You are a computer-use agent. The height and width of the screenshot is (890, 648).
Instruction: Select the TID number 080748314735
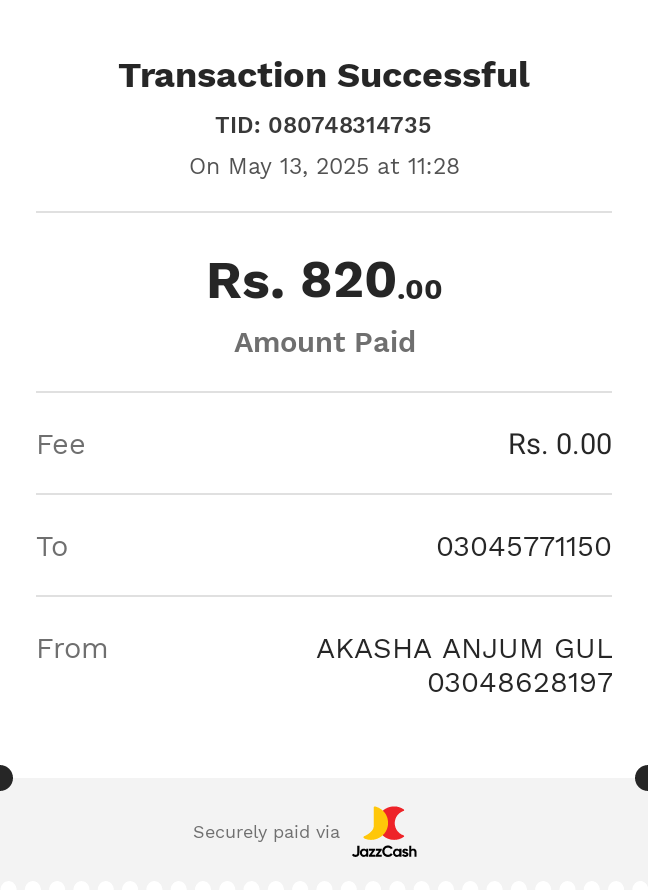click(x=350, y=125)
